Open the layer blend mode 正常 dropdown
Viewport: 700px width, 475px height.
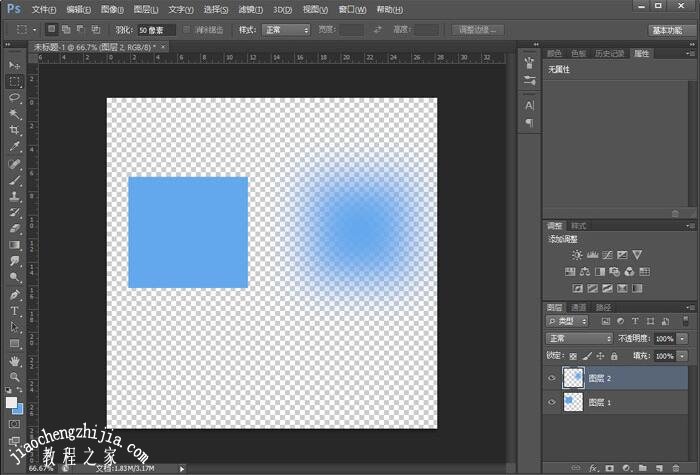click(579, 338)
